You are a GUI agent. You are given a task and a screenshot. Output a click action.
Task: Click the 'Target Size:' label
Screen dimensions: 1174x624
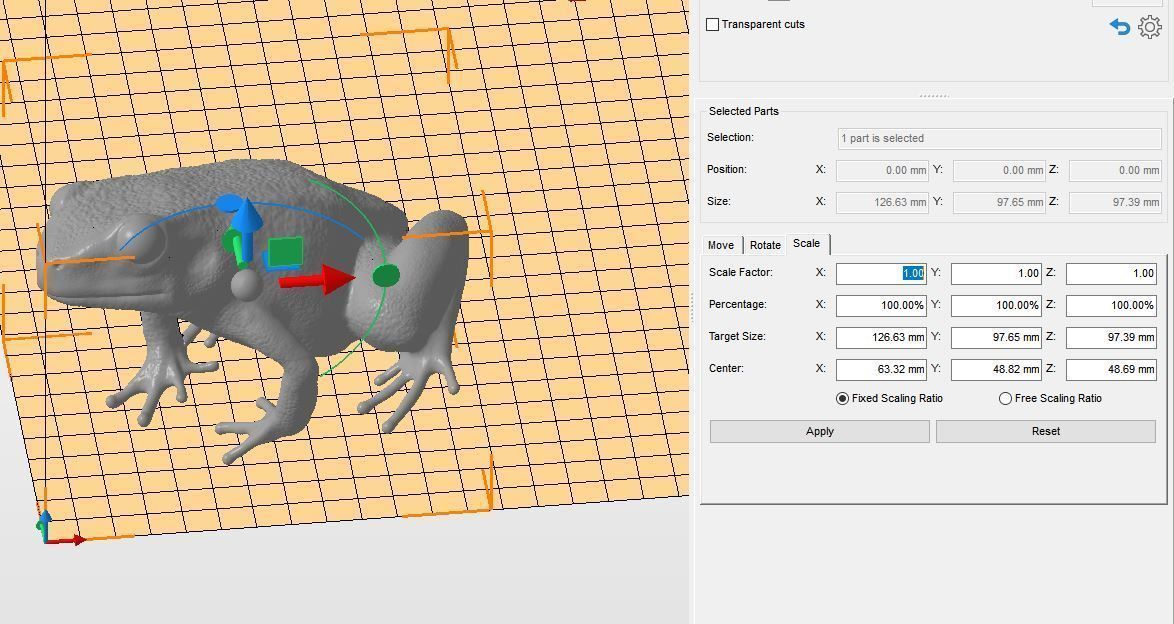737,336
